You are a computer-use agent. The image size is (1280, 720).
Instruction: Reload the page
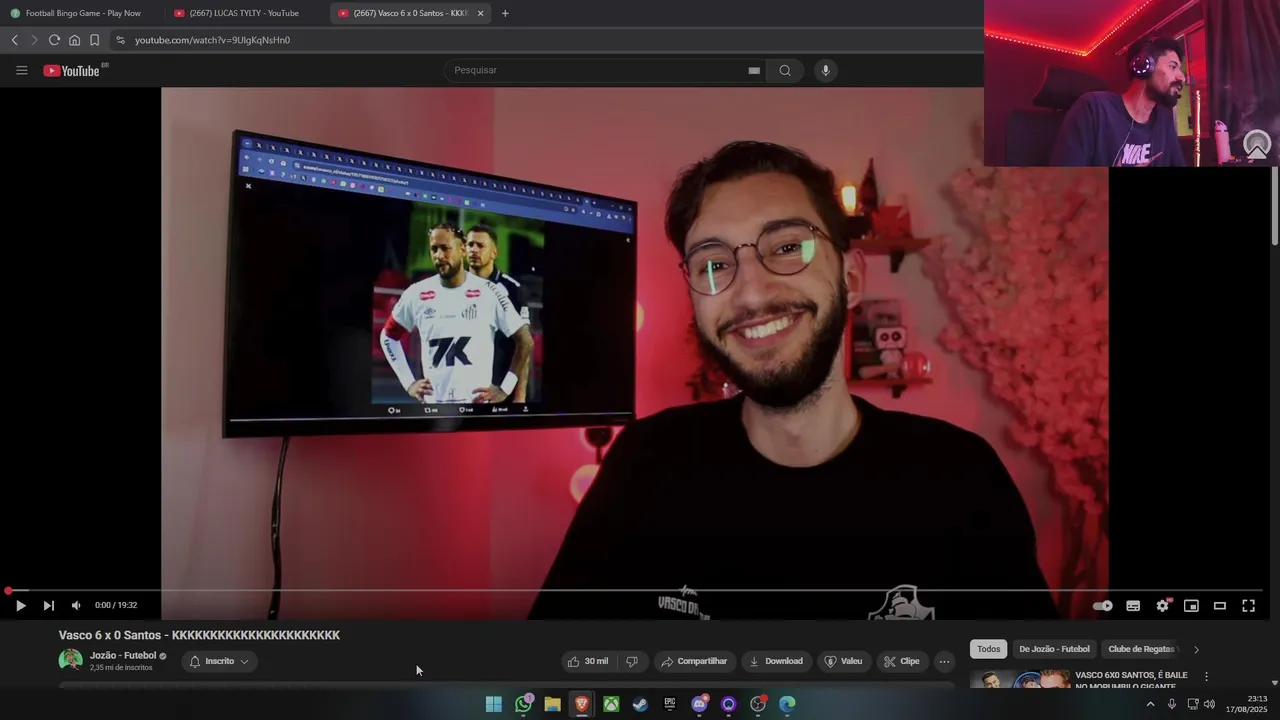point(54,40)
